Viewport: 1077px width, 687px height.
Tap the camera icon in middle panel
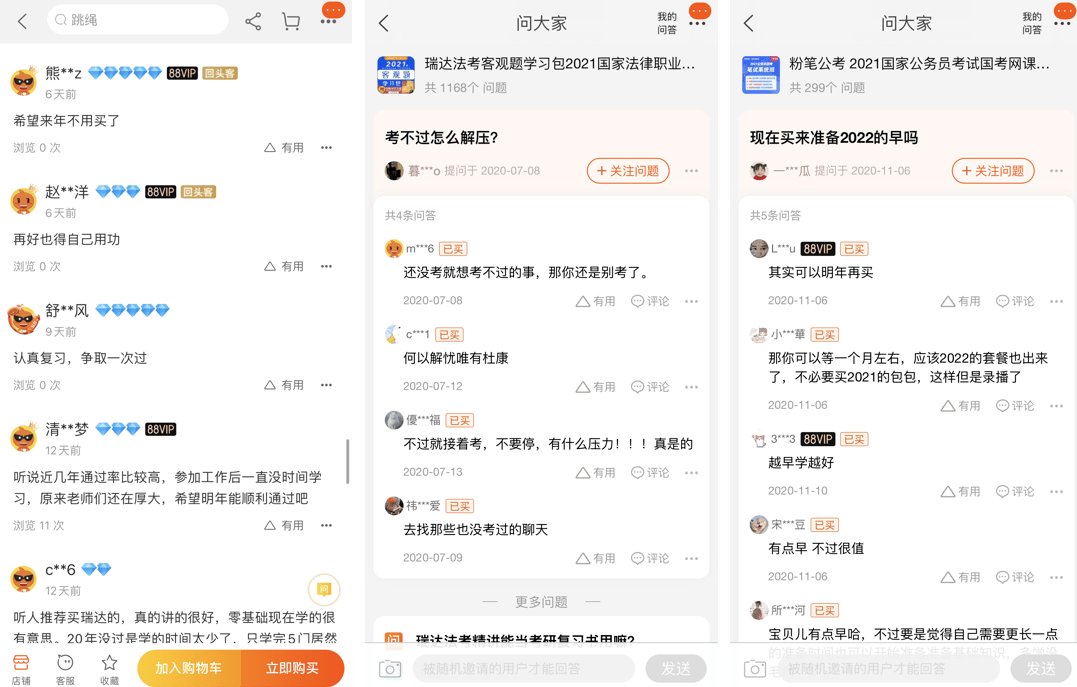(x=390, y=668)
